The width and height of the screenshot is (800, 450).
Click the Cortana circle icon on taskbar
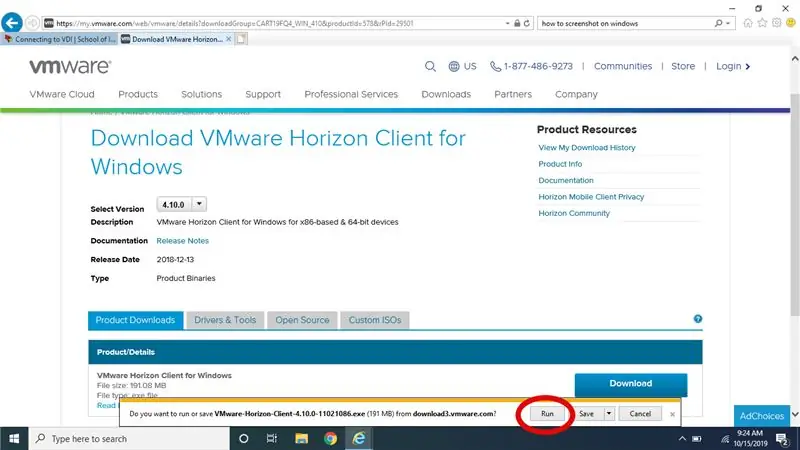pyautogui.click(x=243, y=438)
